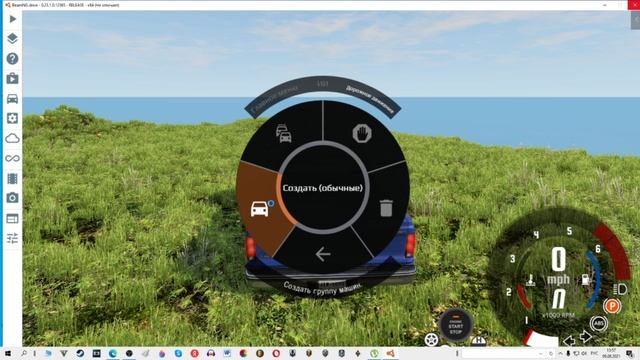Open Steam from the taskbar
The image size is (640, 360).
click(80, 353)
